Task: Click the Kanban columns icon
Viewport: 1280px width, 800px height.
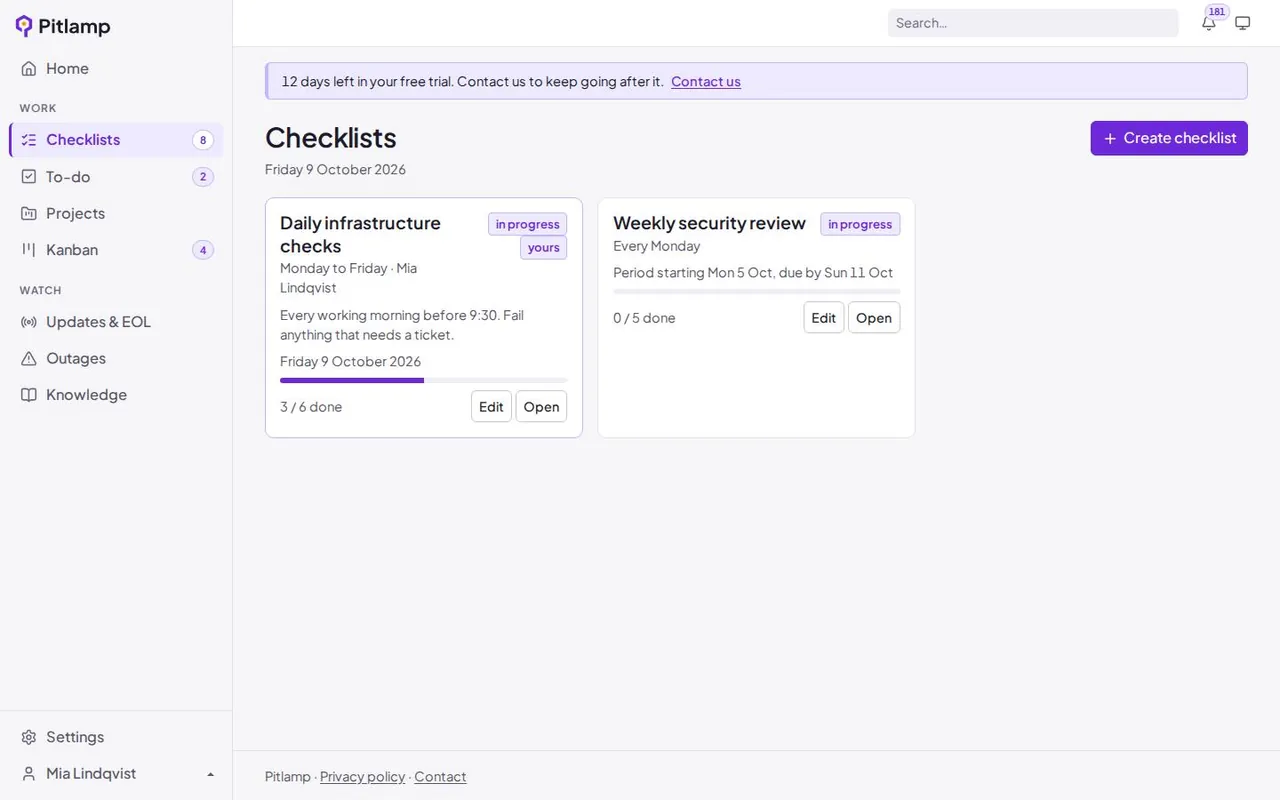Action: pyautogui.click(x=29, y=250)
